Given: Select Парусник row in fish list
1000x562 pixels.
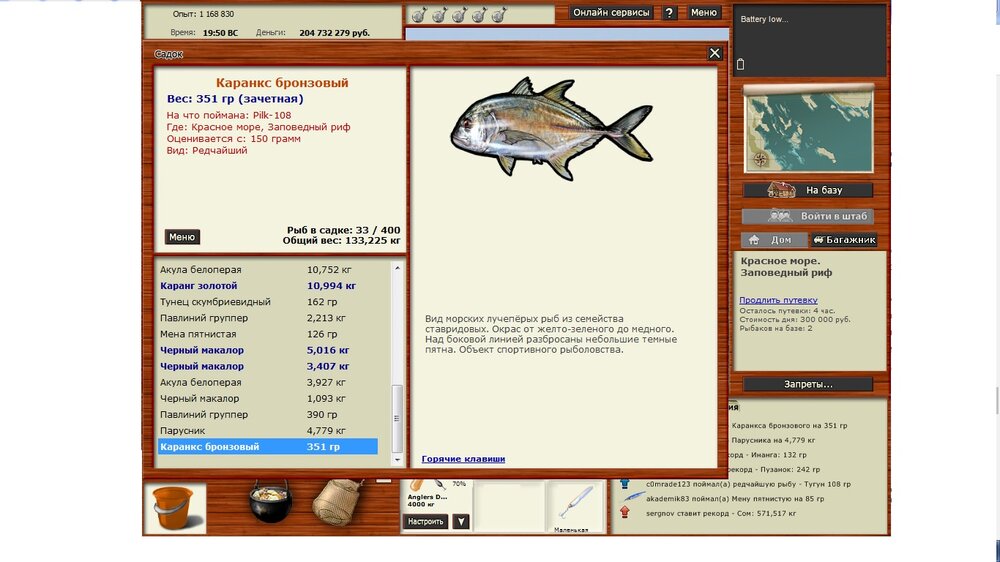Looking at the screenshot, I should click(268, 431).
